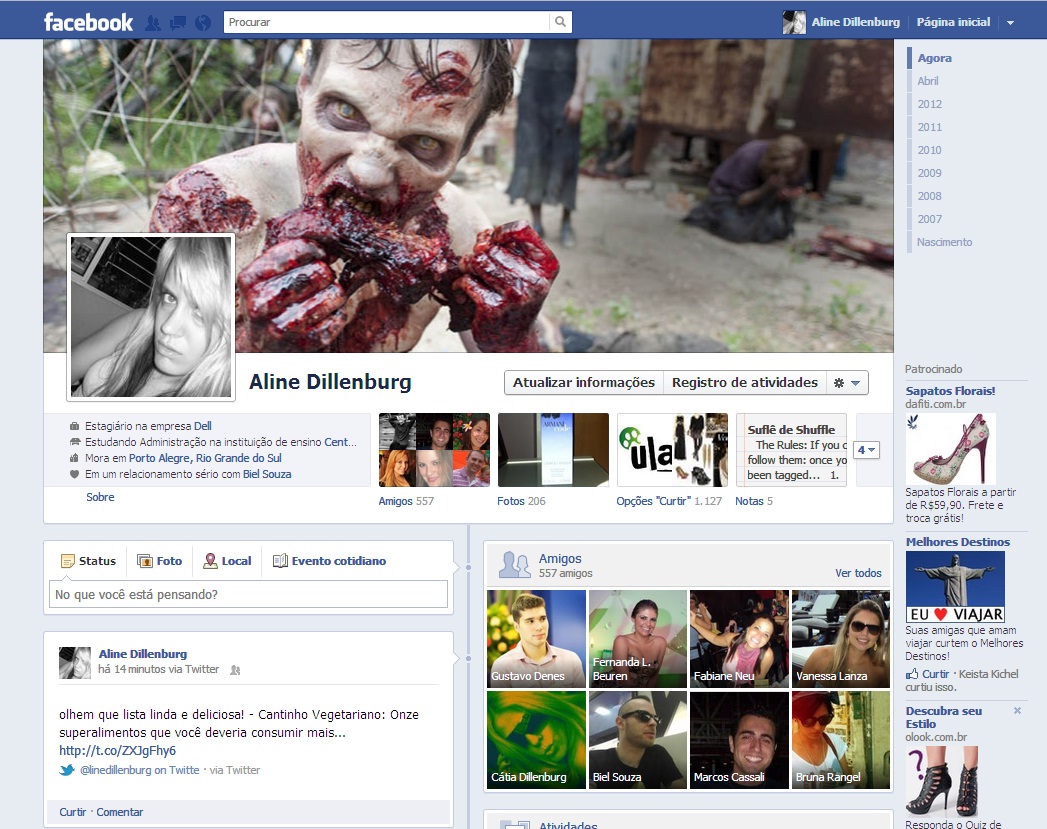Open Opções "Curtir" thumbnail
The width and height of the screenshot is (1047, 829).
(672, 450)
